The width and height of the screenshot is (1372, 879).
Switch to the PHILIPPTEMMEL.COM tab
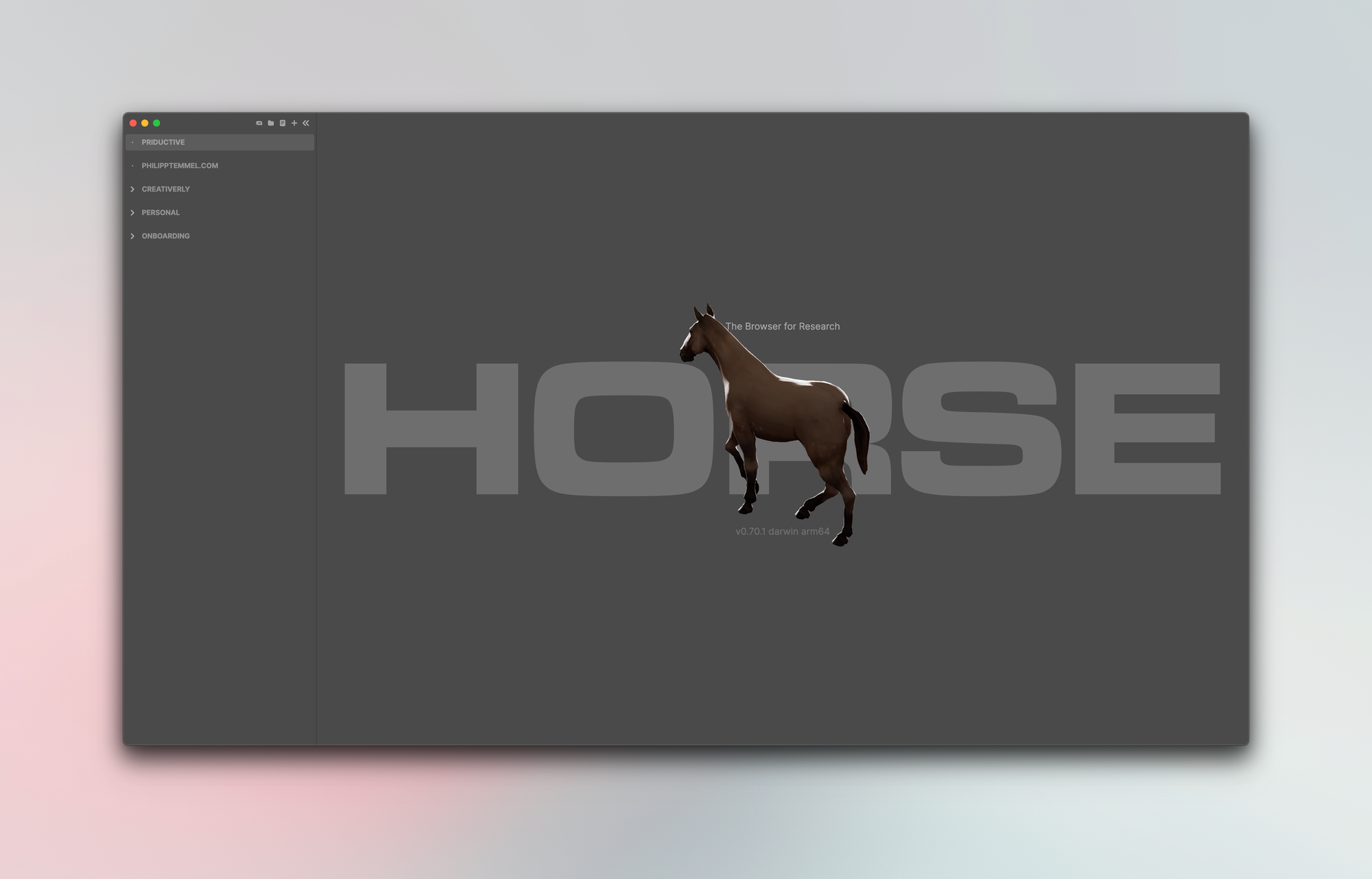(179, 165)
